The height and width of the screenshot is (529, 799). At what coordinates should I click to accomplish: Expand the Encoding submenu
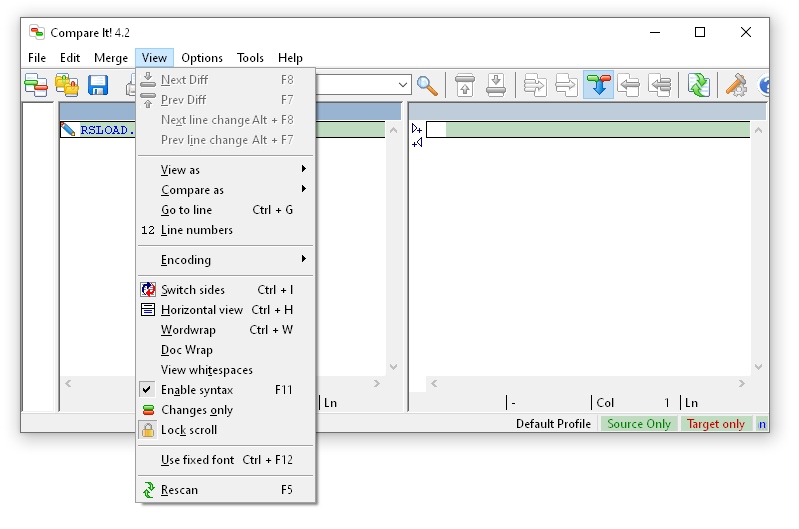pyautogui.click(x=226, y=260)
